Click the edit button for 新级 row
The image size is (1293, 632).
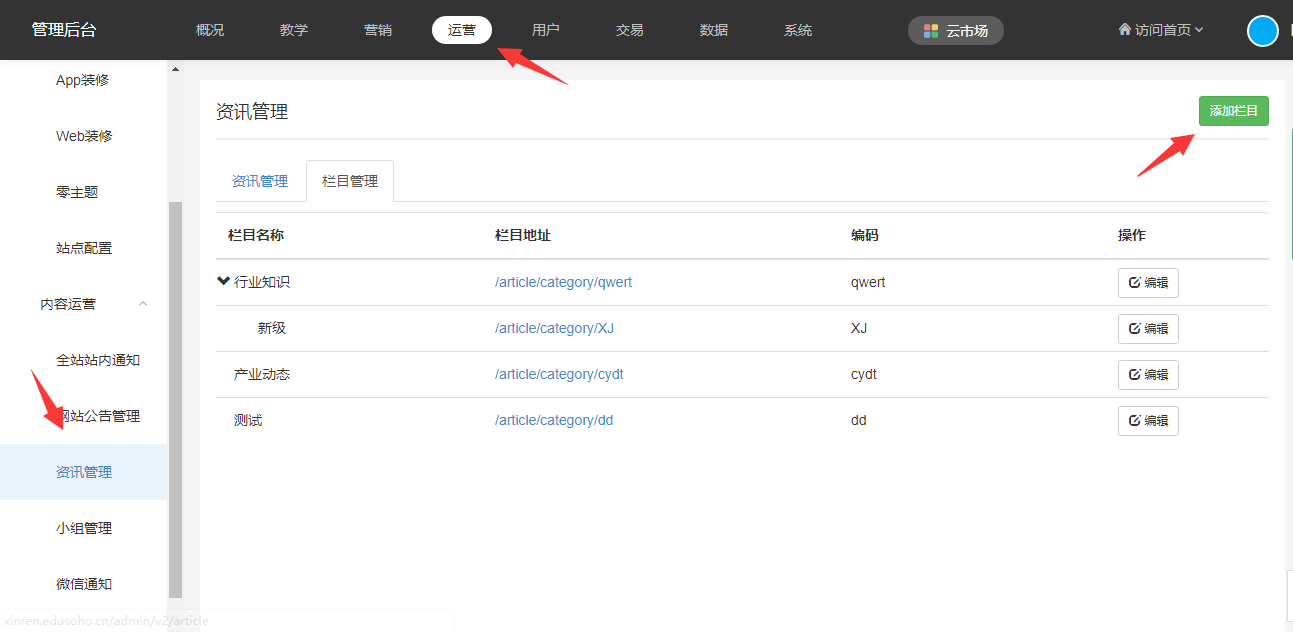point(1148,329)
